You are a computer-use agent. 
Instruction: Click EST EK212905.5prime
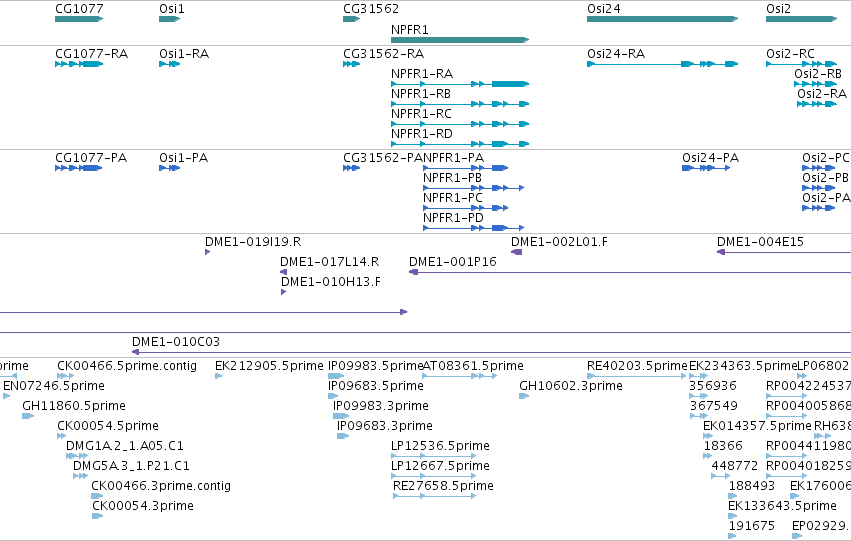tap(218, 376)
